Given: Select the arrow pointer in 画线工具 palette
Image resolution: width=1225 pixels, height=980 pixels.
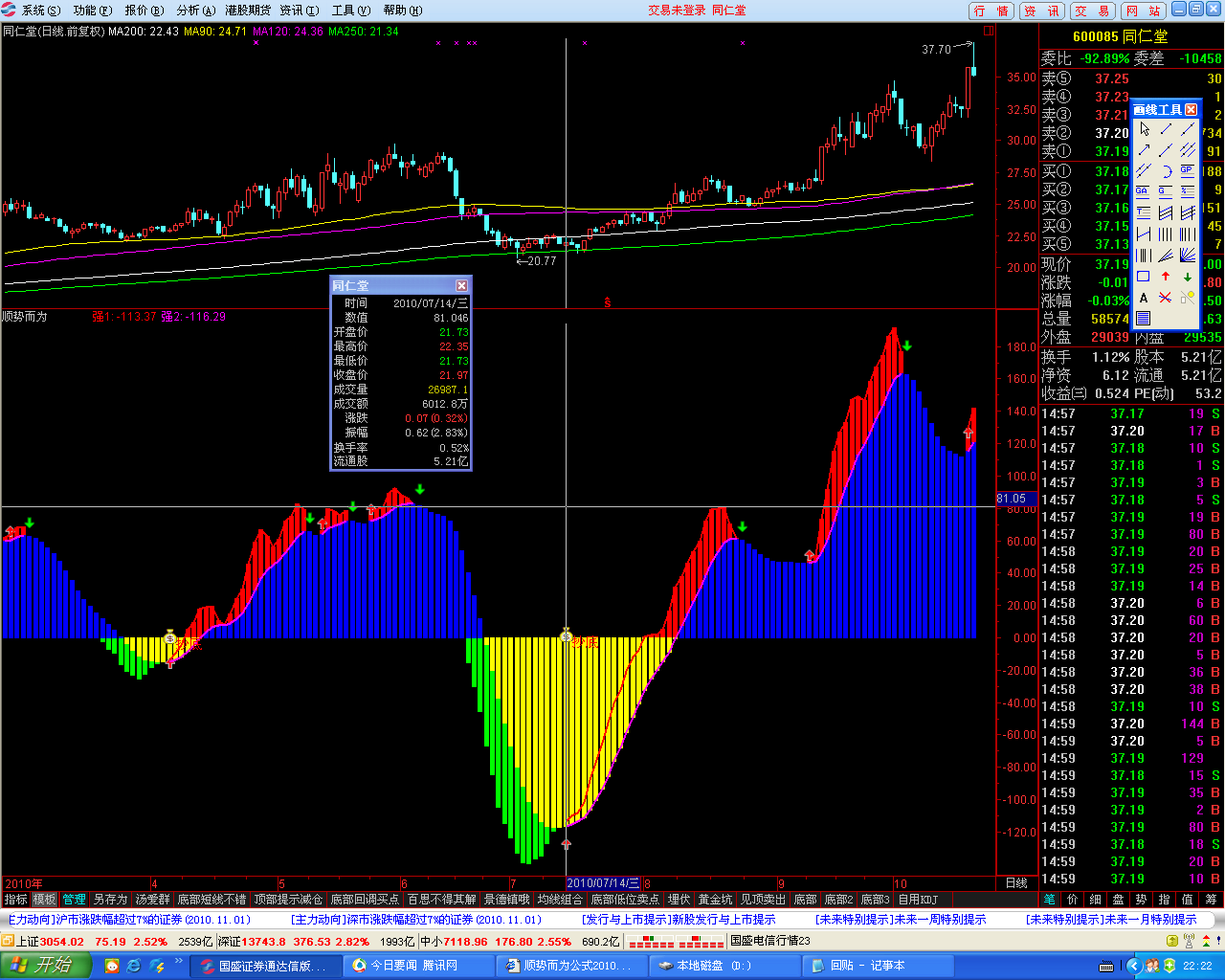Looking at the screenshot, I should click(x=1144, y=129).
